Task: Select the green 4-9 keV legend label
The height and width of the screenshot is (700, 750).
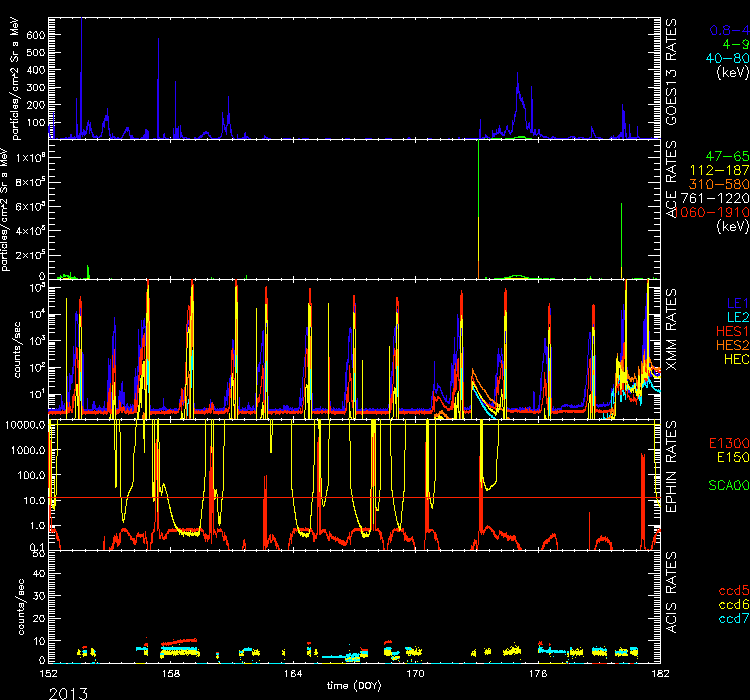Action: 733,44
